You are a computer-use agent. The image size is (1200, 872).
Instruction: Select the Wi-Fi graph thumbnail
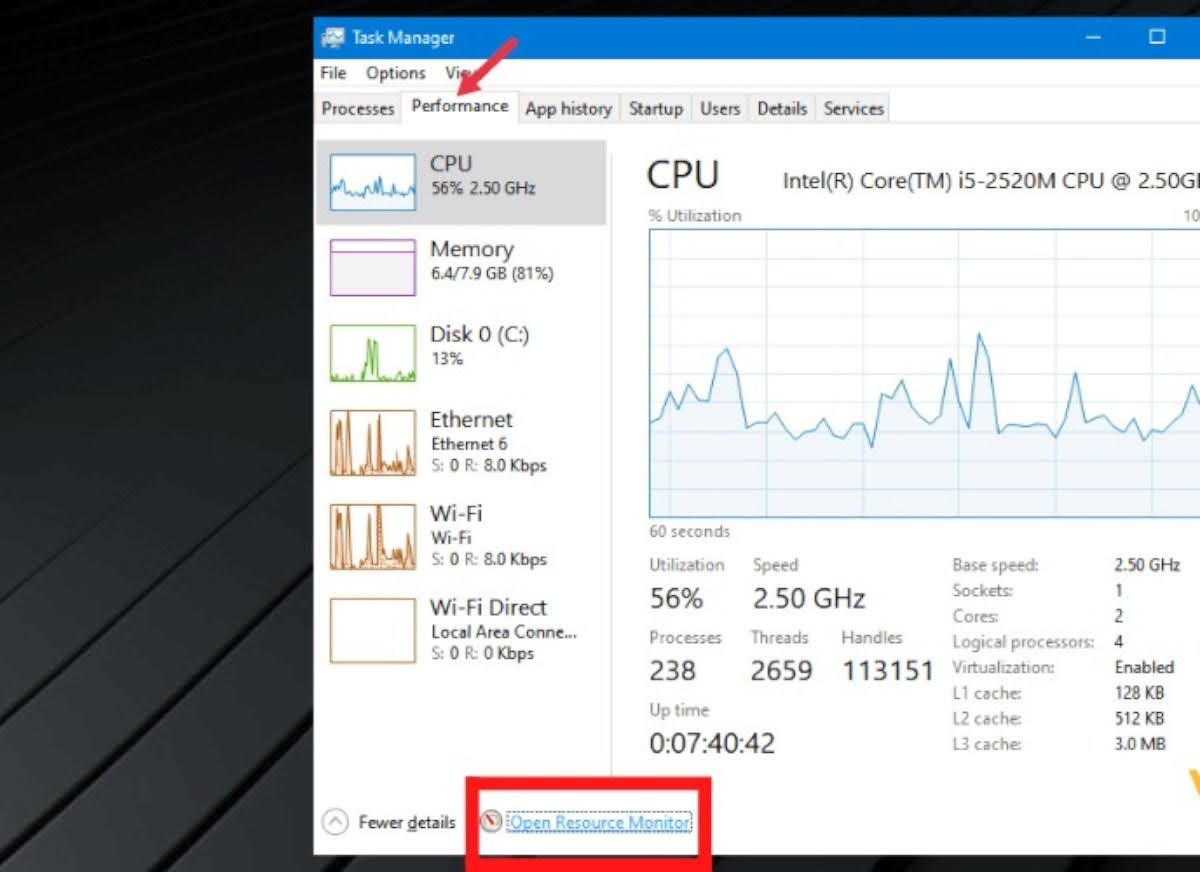tap(373, 537)
